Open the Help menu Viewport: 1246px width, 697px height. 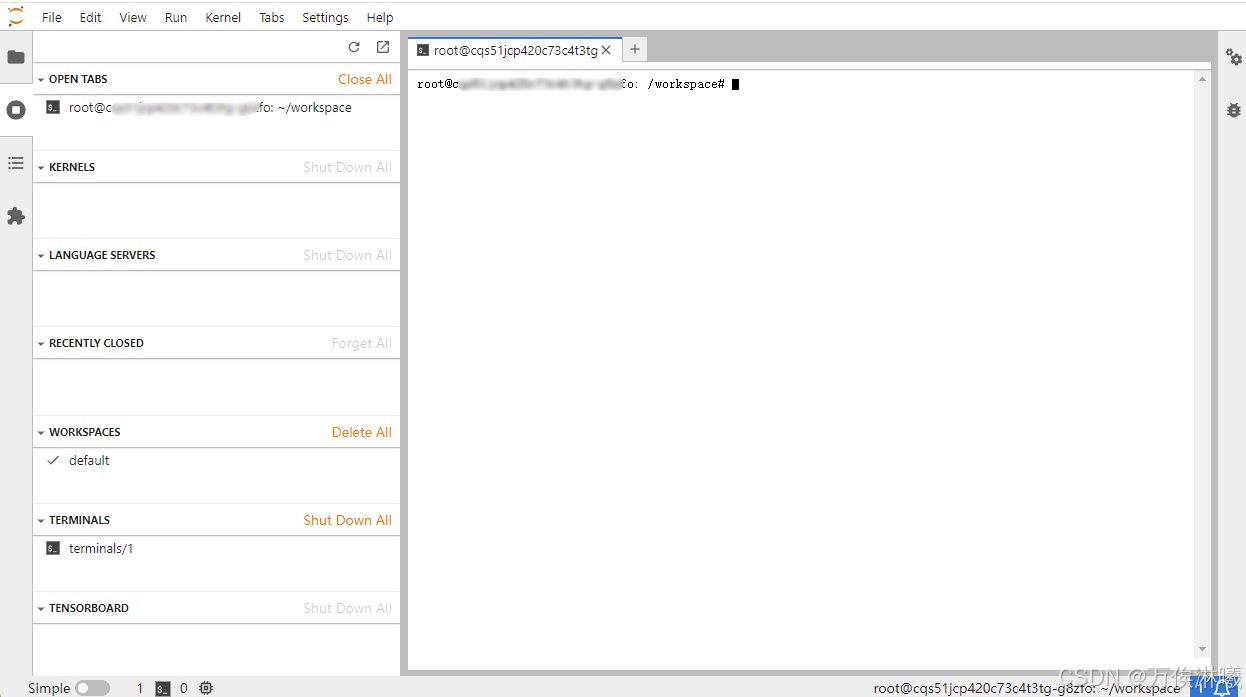(x=380, y=17)
